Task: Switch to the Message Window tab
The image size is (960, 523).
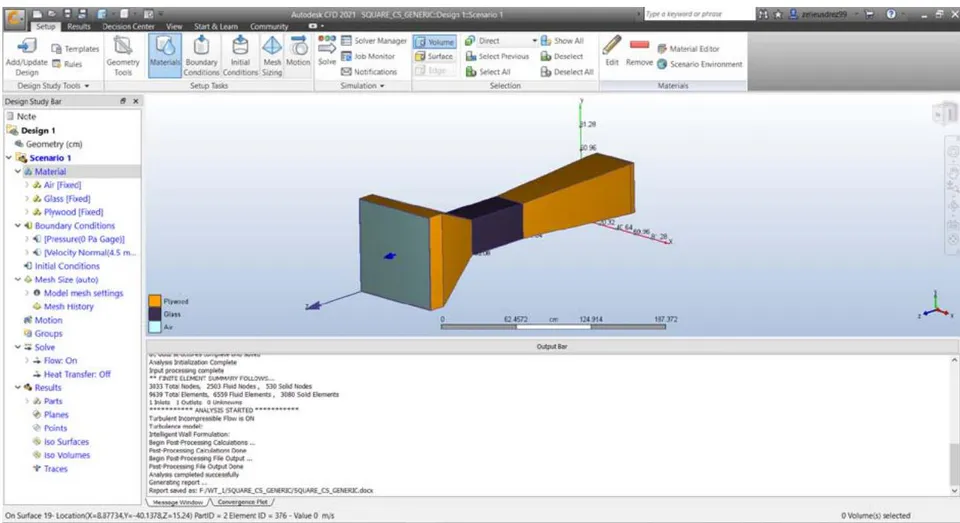Action: tap(178, 502)
